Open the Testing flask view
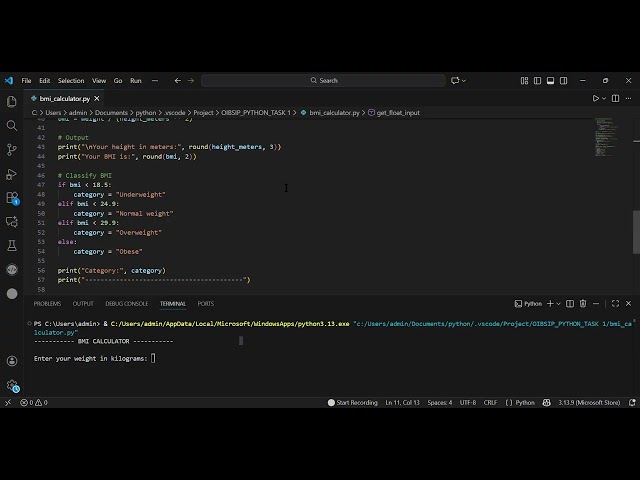Image resolution: width=640 pixels, height=480 pixels. (x=12, y=246)
